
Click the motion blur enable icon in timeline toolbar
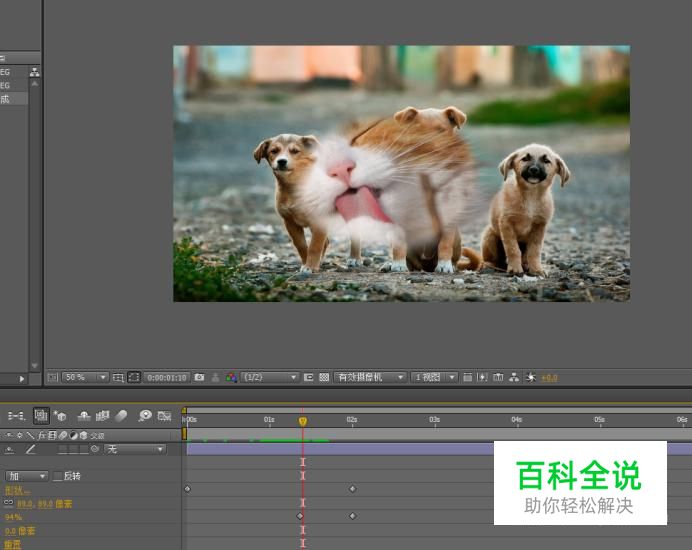(x=122, y=415)
